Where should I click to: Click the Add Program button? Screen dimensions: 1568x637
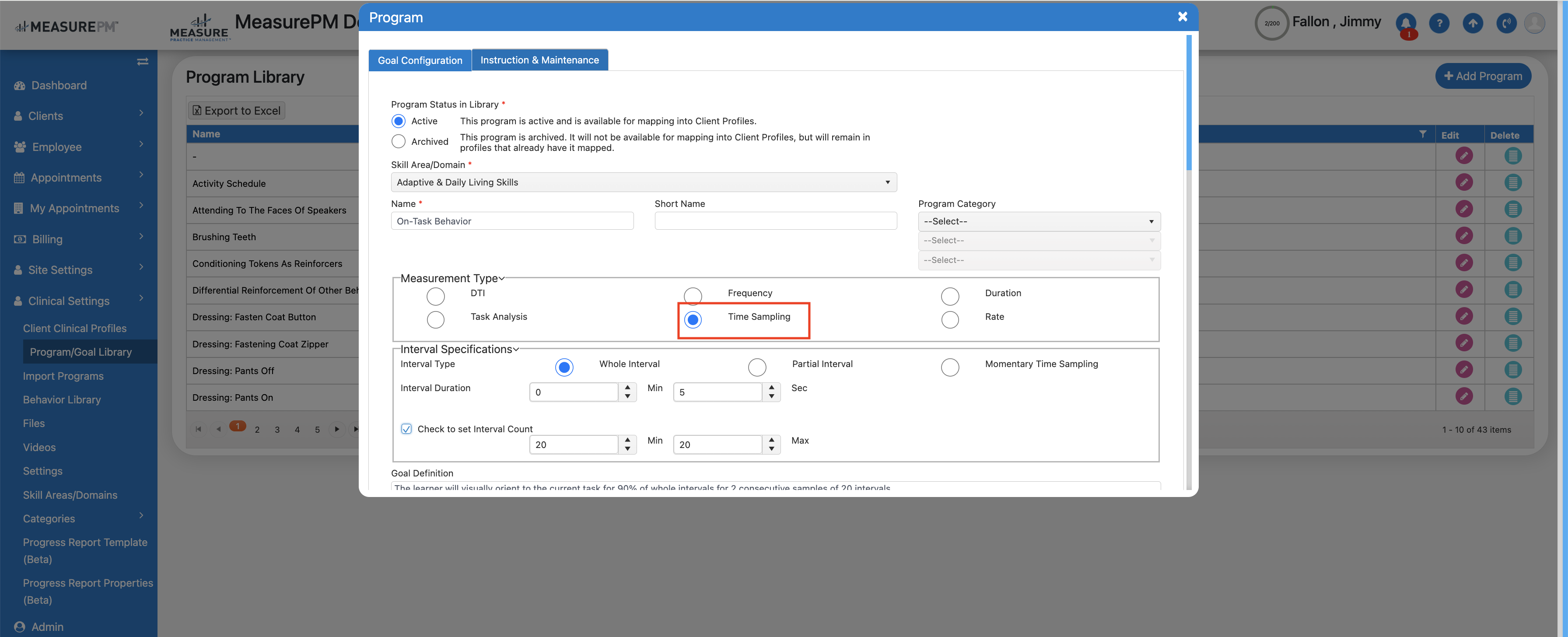[1483, 76]
